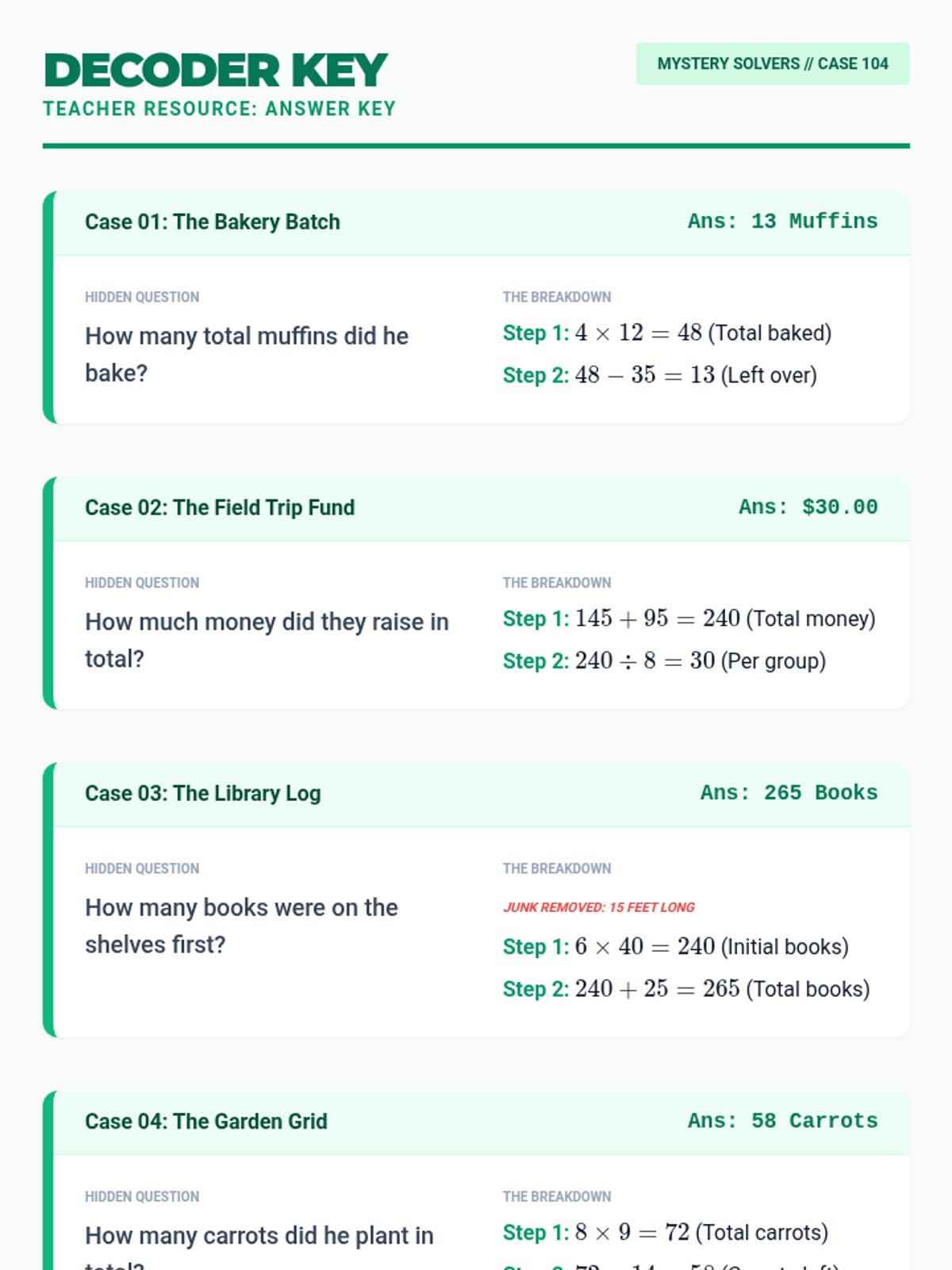The width and height of the screenshot is (952, 1270).
Task: Open the Case 04: The Garden Grid header
Action: 482,1122
